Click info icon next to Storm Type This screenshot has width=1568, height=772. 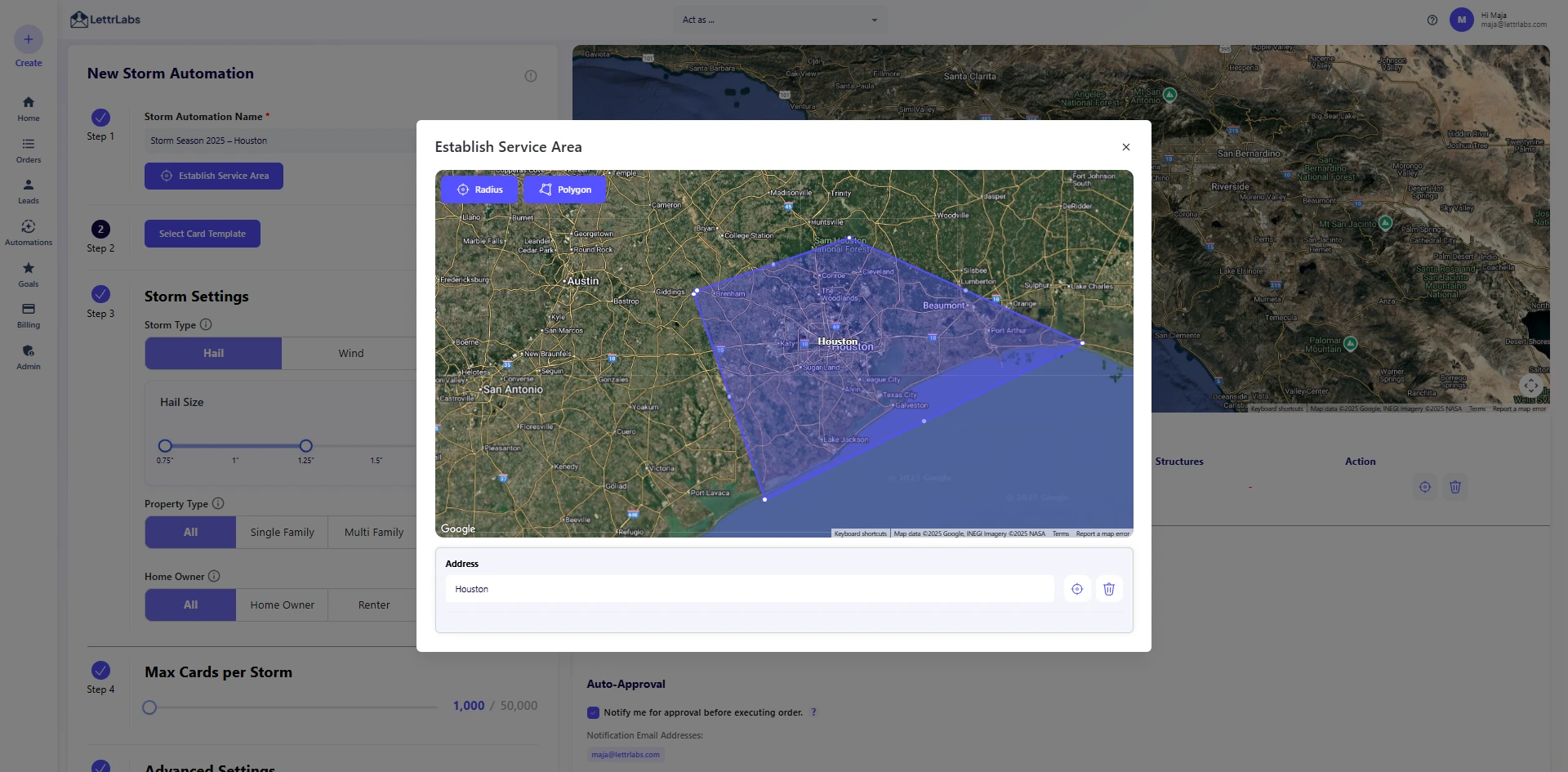[206, 324]
